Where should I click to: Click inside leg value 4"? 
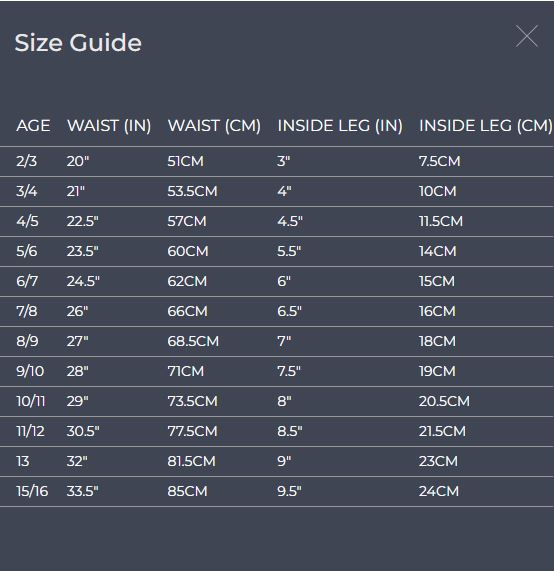click(x=284, y=191)
